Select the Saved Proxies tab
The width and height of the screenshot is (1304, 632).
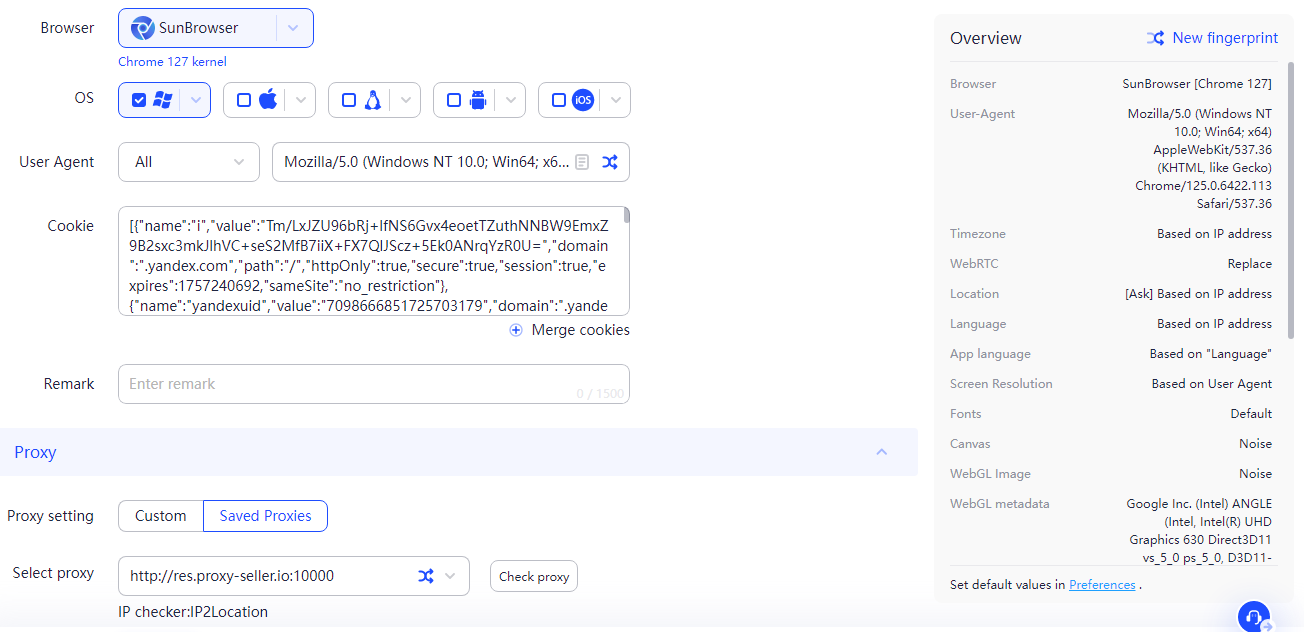pyautogui.click(x=265, y=516)
